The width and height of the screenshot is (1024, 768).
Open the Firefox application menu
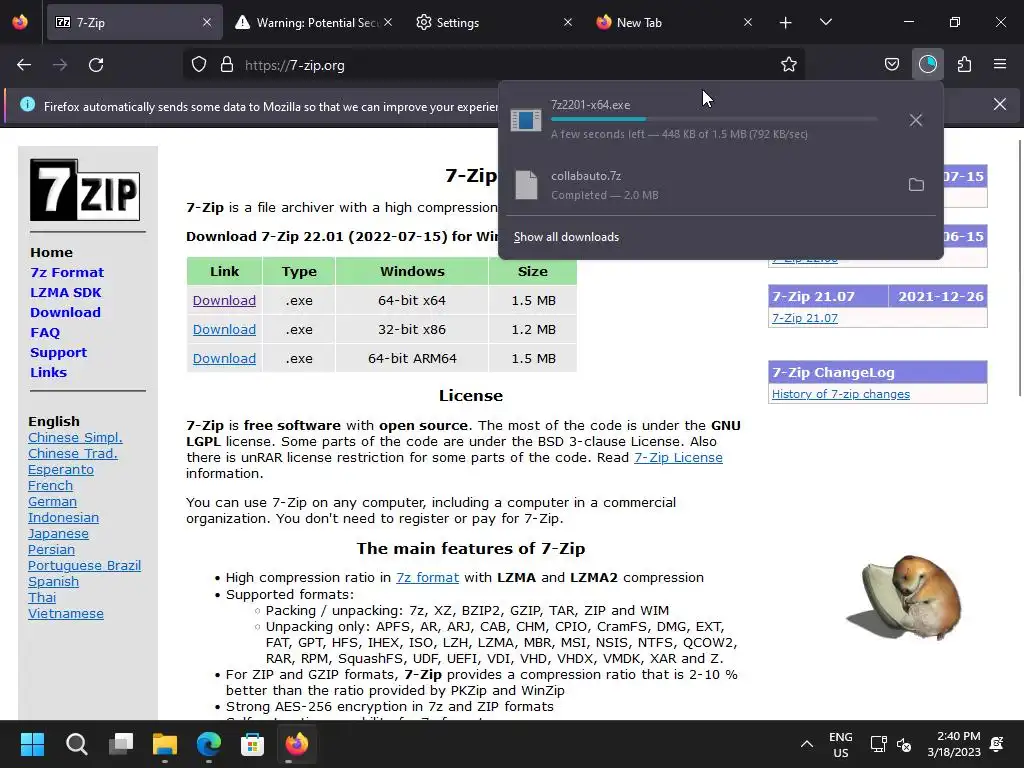(x=1000, y=65)
